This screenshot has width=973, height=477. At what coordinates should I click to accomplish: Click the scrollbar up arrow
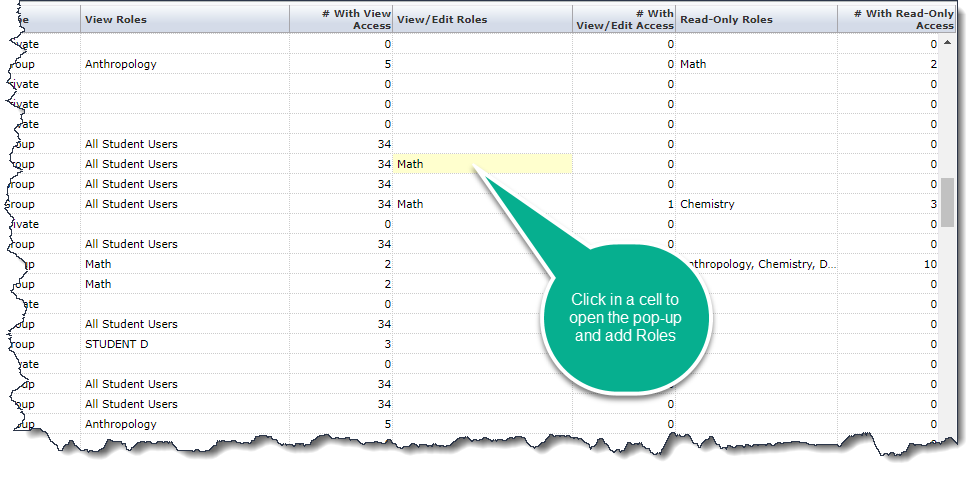[x=947, y=42]
